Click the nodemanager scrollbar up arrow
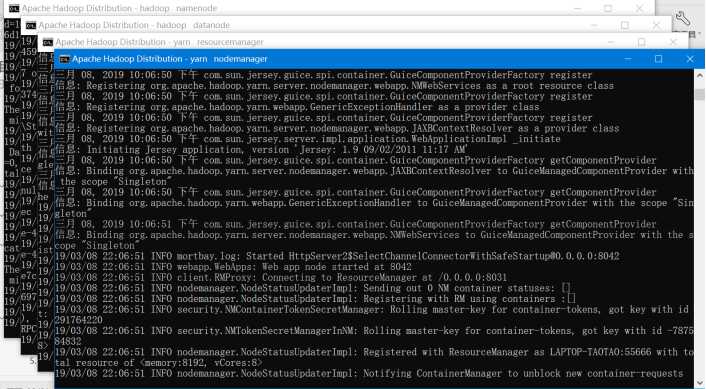Screen dimensions: 706x389 699,75
